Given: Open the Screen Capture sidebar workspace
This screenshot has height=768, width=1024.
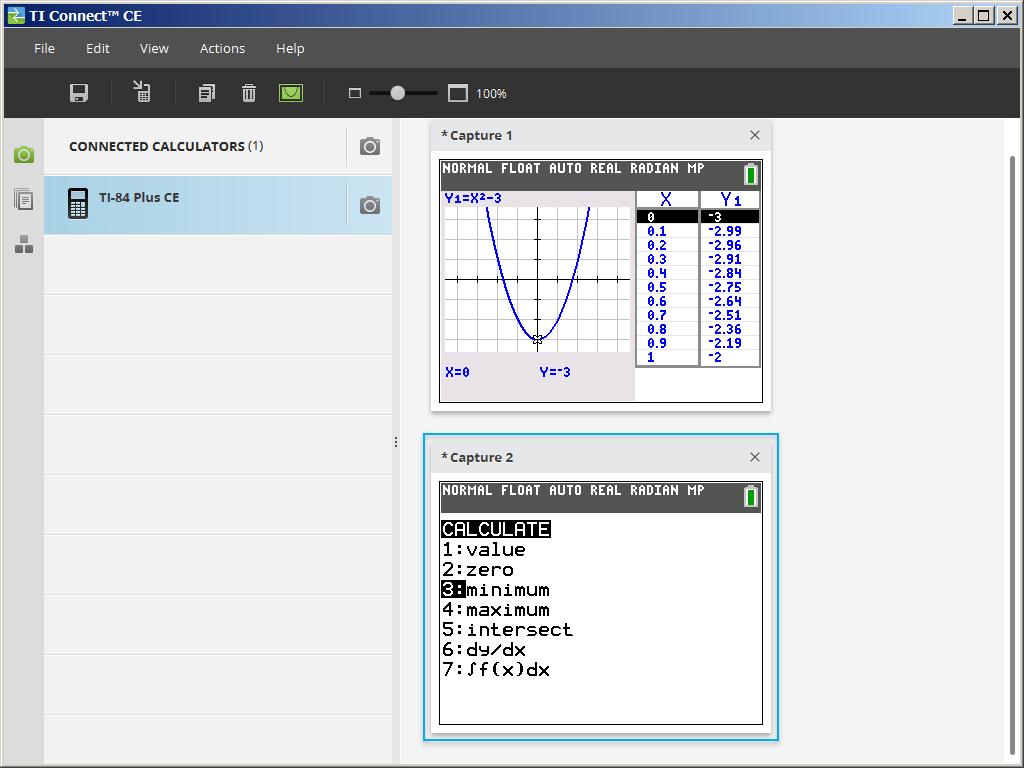Looking at the screenshot, I should click(x=24, y=155).
